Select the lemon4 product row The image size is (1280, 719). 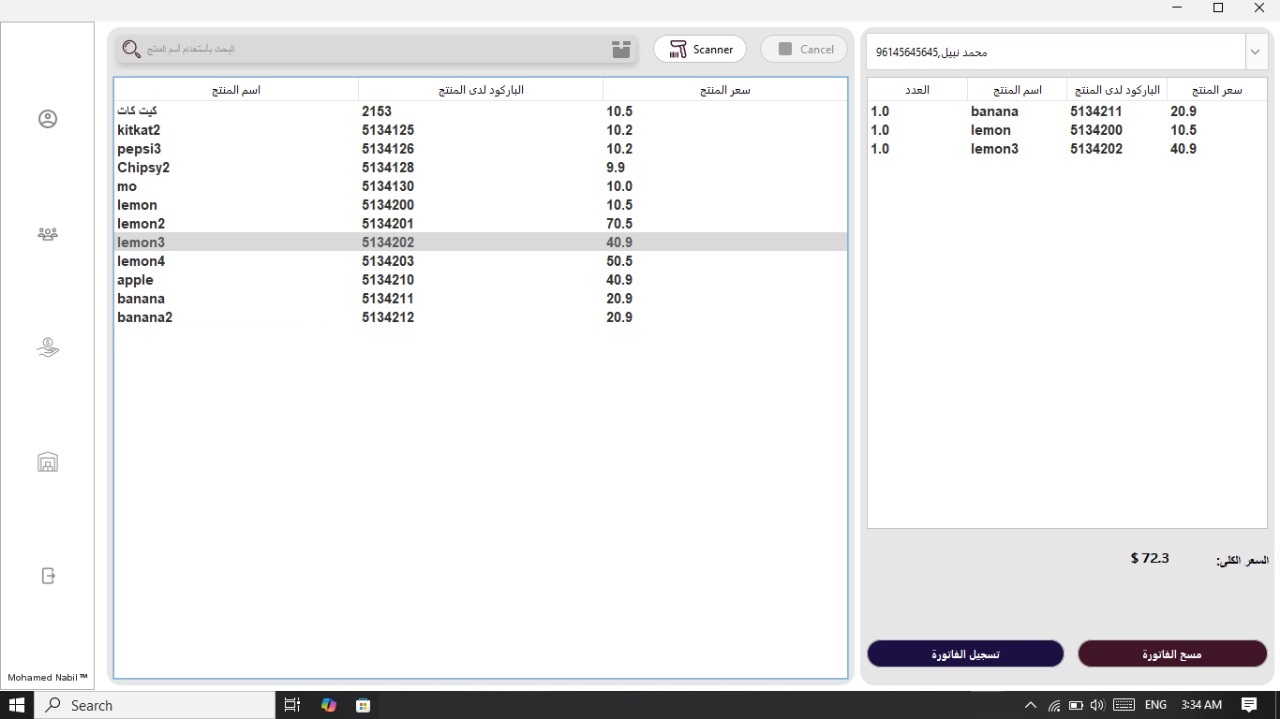[x=480, y=261]
